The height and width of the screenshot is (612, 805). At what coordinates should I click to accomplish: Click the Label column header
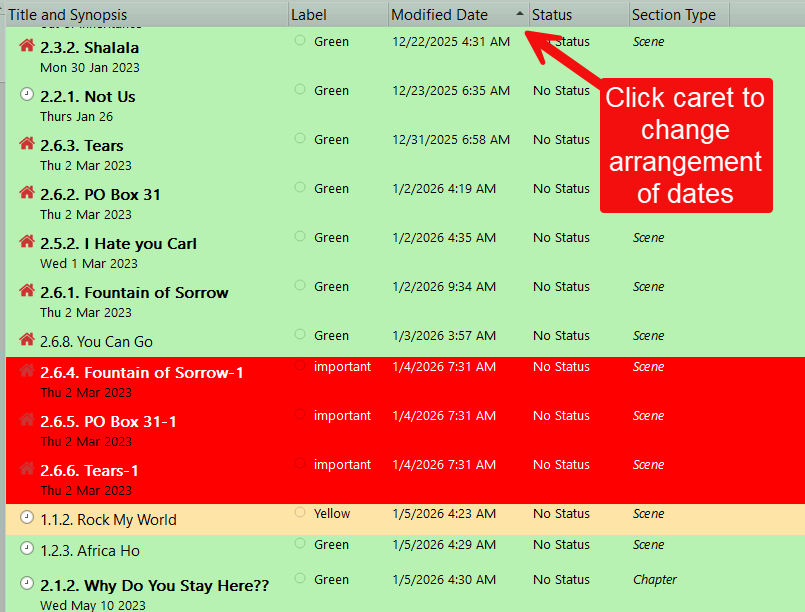coord(308,15)
